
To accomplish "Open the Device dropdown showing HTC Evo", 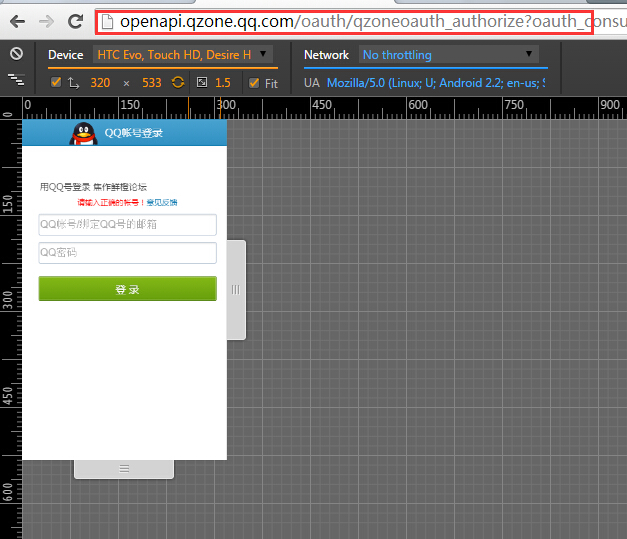I will 183,54.
